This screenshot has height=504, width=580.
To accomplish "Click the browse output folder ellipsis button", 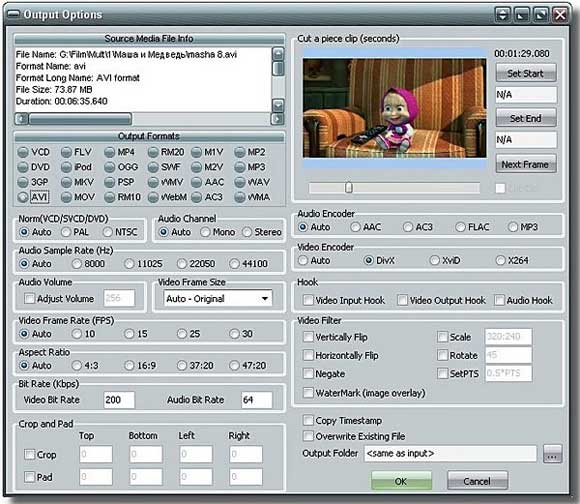I will tap(552, 454).
